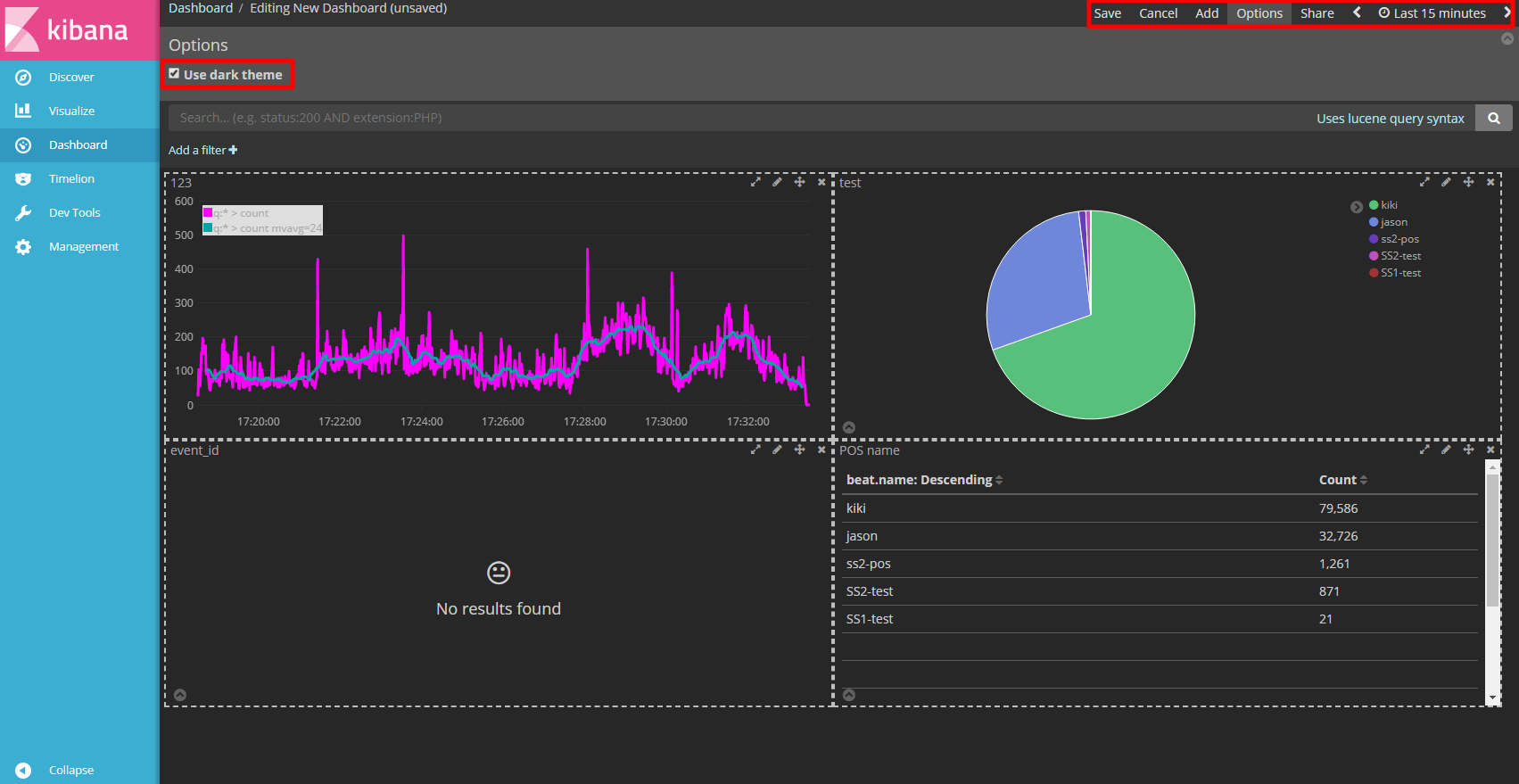Click the search magnifier button
Image resolution: width=1519 pixels, height=784 pixels.
coord(1494,118)
